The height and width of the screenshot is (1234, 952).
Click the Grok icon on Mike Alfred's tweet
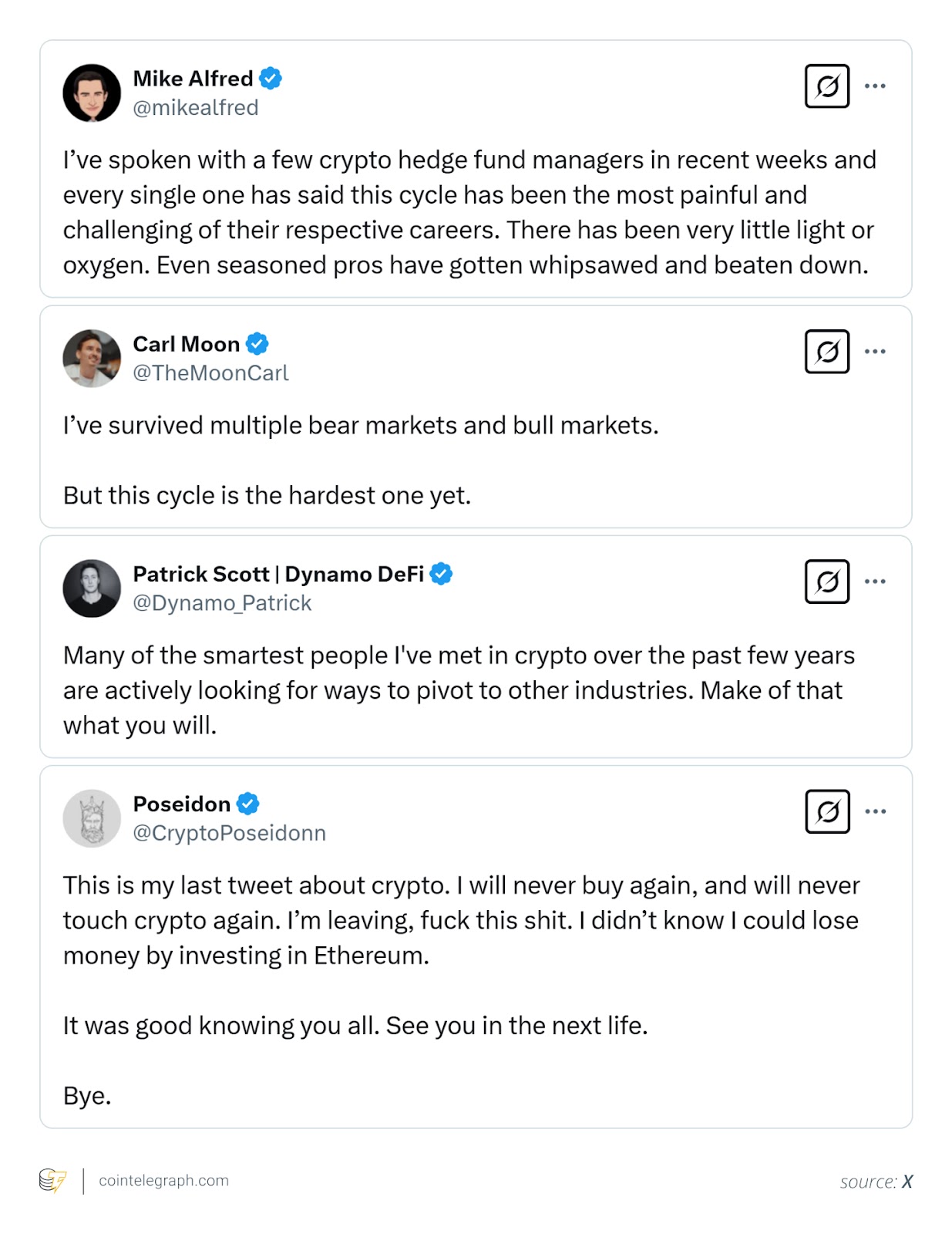click(826, 86)
